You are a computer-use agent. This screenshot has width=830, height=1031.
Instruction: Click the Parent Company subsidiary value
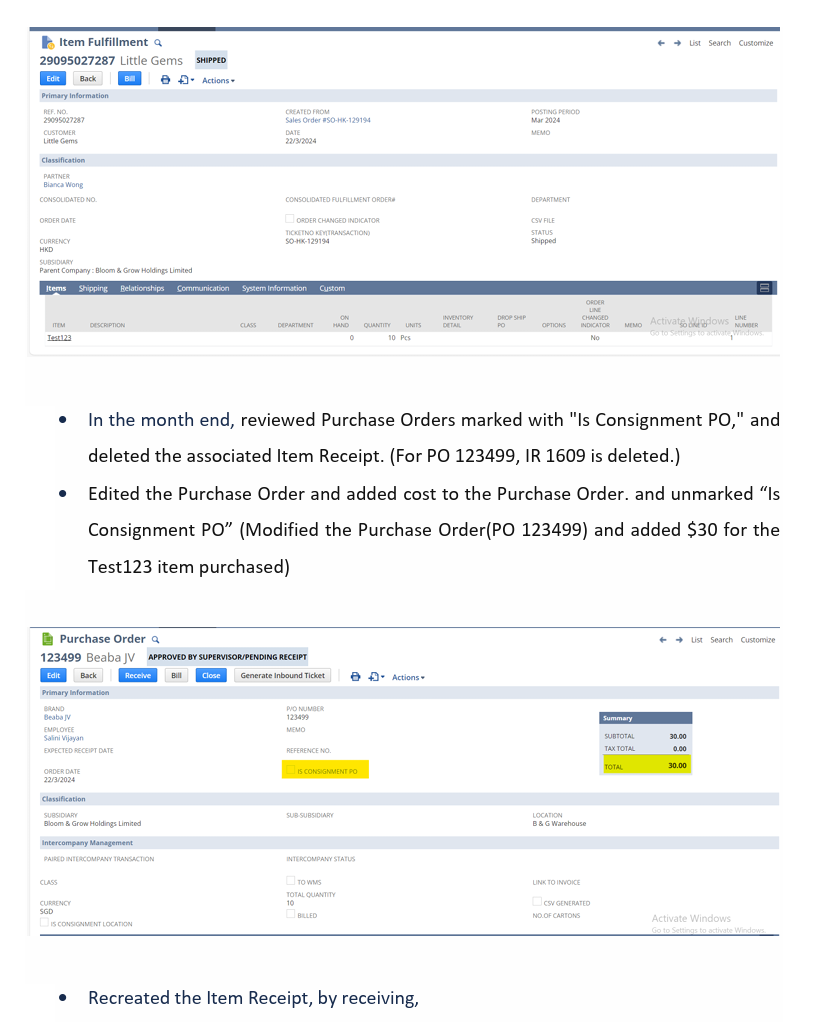click(x=116, y=271)
